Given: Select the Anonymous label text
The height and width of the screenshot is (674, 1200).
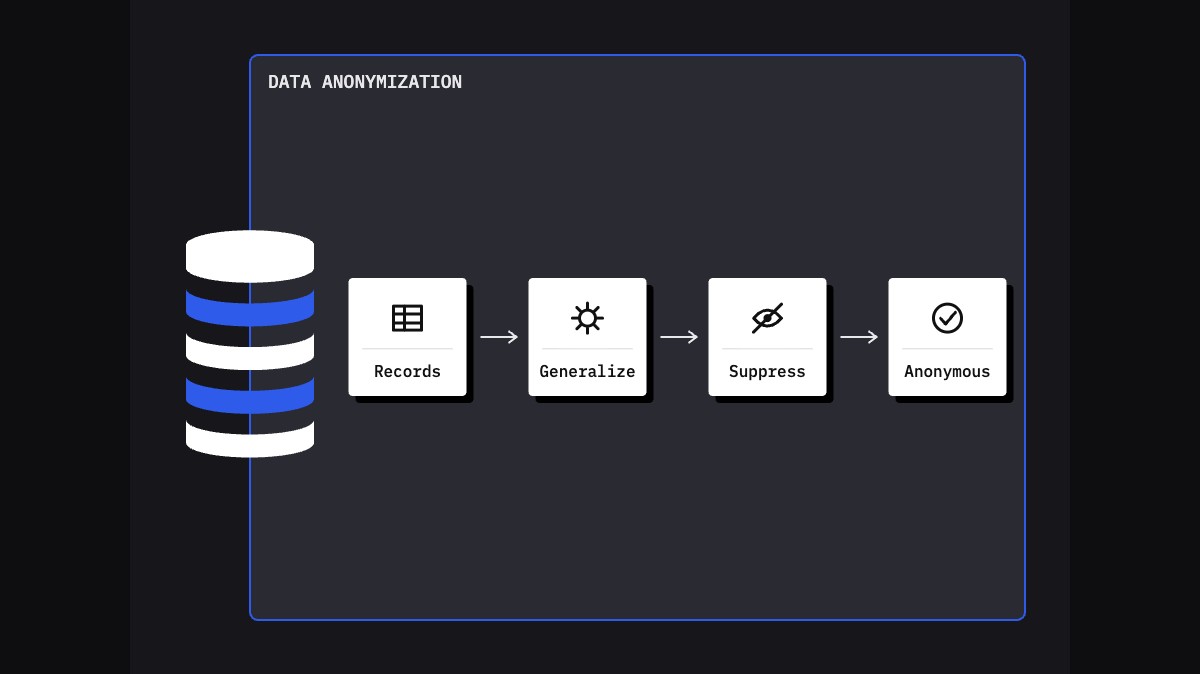Looking at the screenshot, I should 947,371.
